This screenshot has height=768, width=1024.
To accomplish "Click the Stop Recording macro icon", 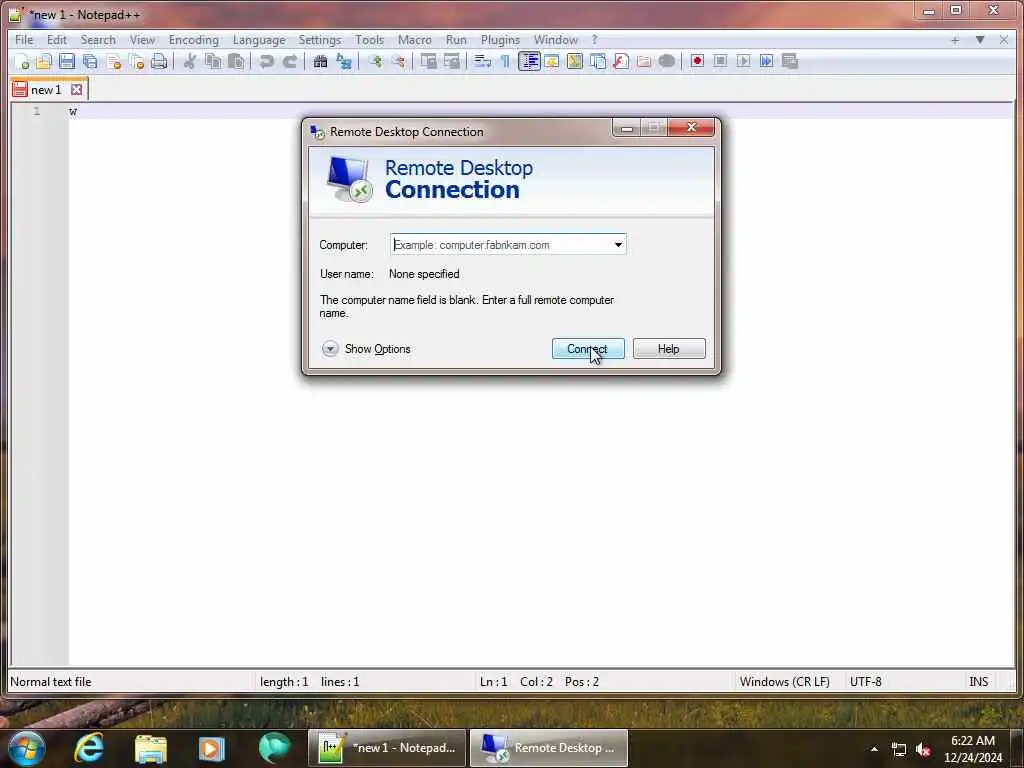I will coord(720,61).
